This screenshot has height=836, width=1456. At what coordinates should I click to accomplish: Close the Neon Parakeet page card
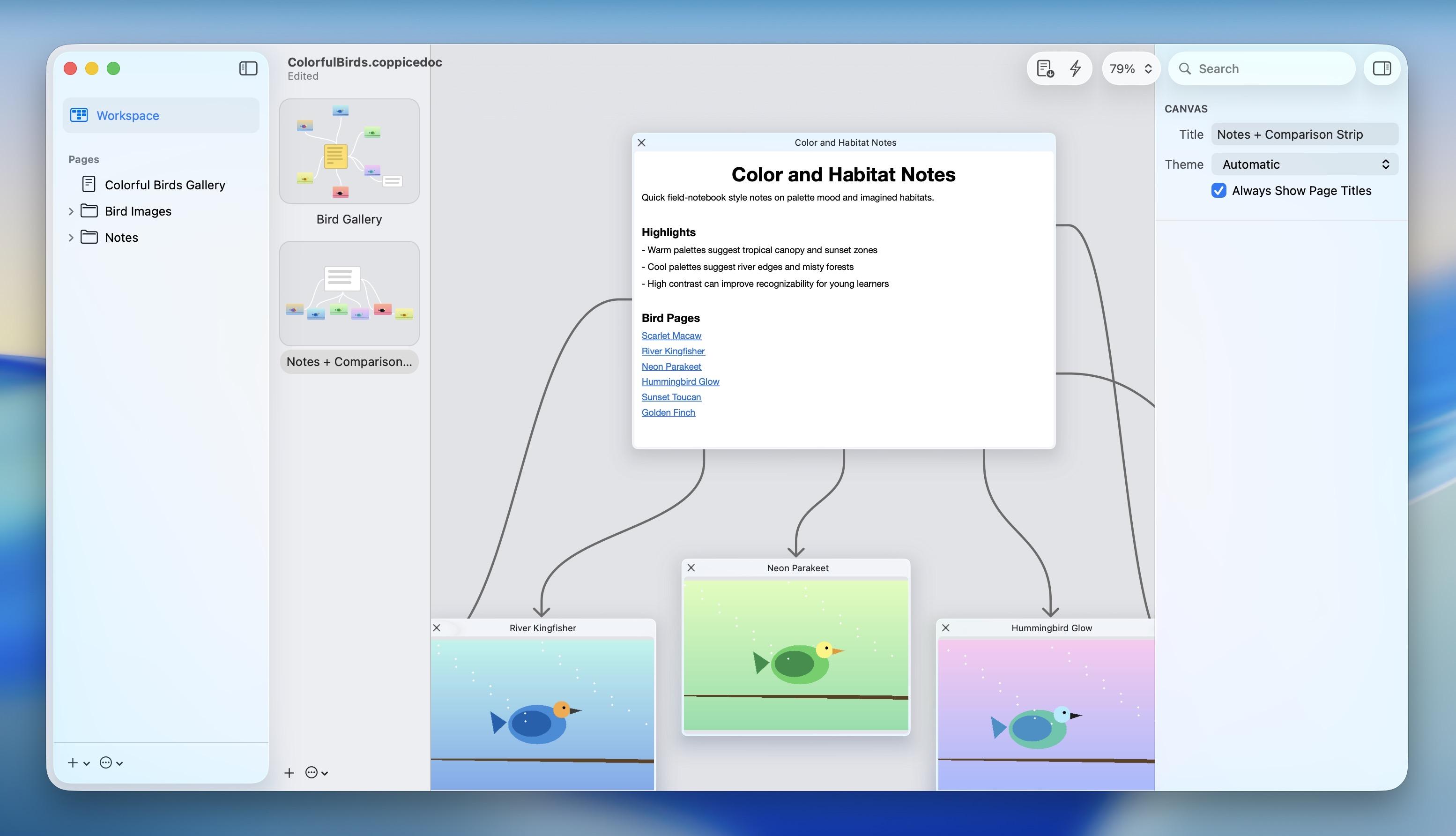691,568
